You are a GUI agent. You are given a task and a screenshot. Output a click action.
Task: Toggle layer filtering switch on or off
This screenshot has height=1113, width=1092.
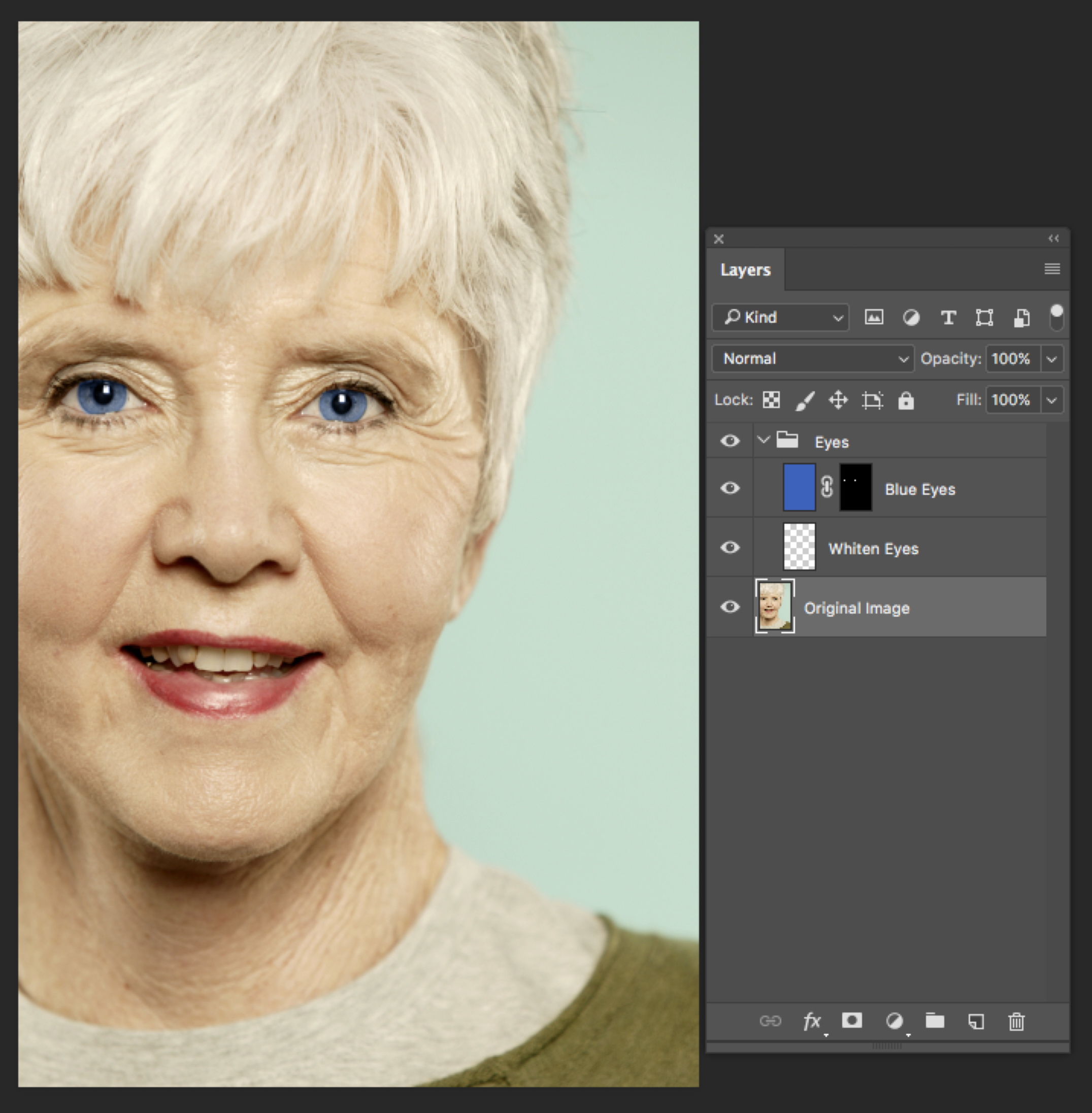[1056, 317]
